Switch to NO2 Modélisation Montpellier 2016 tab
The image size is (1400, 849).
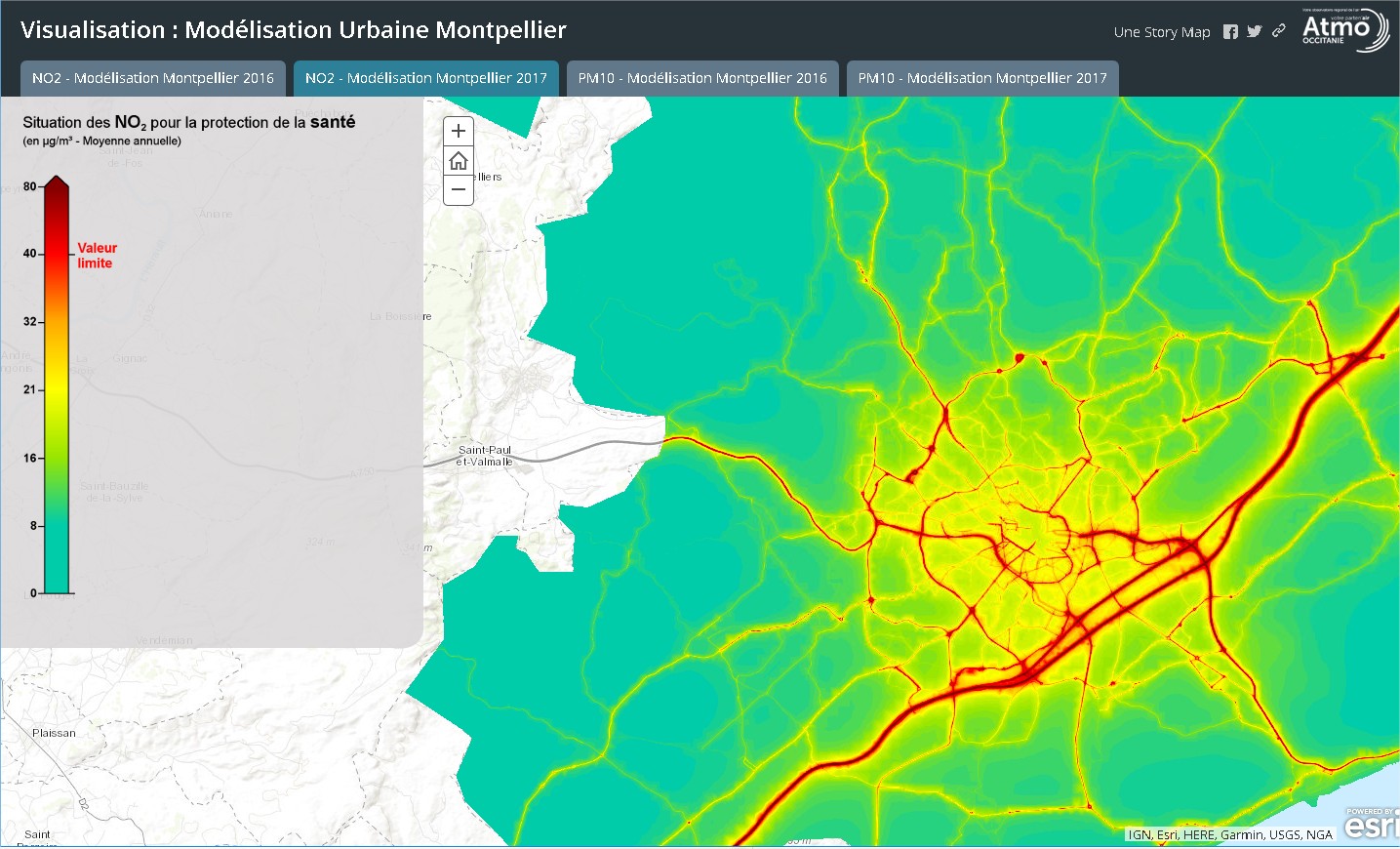(x=153, y=78)
